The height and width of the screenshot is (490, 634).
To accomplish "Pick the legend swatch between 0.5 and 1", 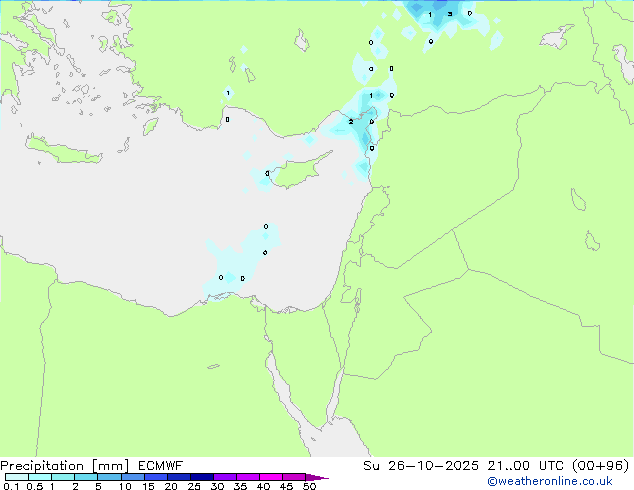I will coord(40,477).
